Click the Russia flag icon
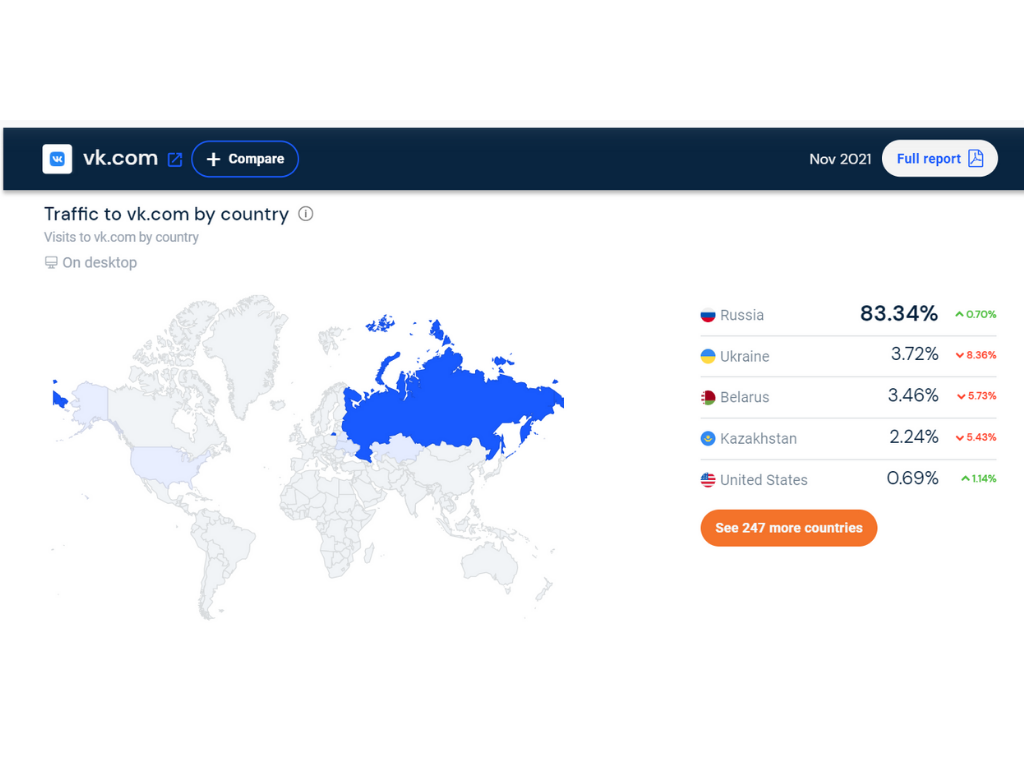The height and width of the screenshot is (768, 1024). [x=708, y=315]
